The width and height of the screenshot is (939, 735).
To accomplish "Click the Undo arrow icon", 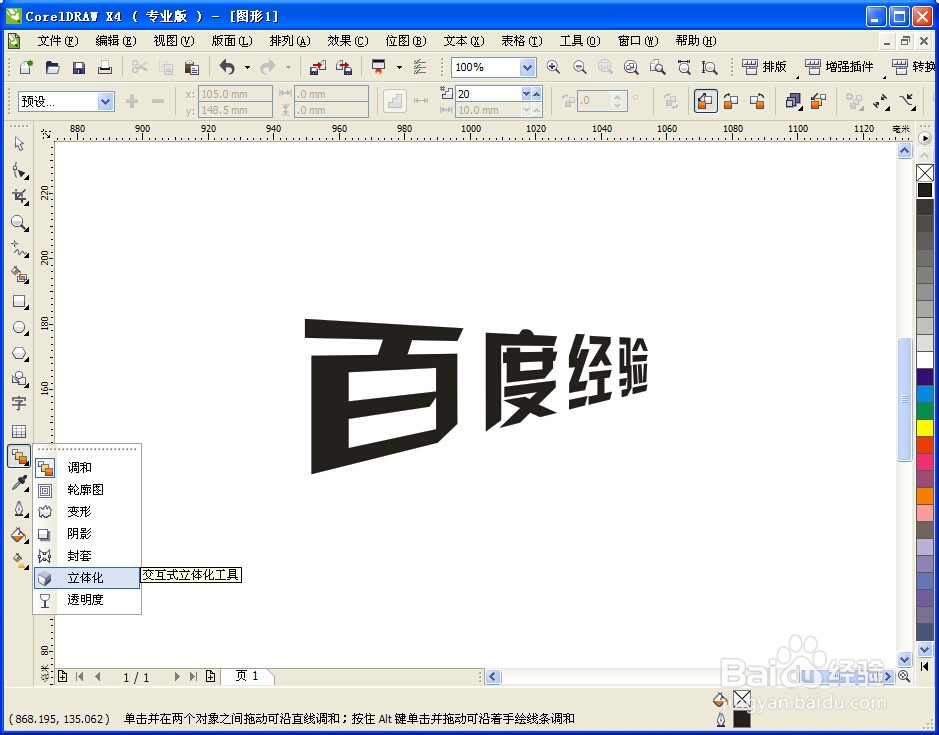I will pos(227,67).
